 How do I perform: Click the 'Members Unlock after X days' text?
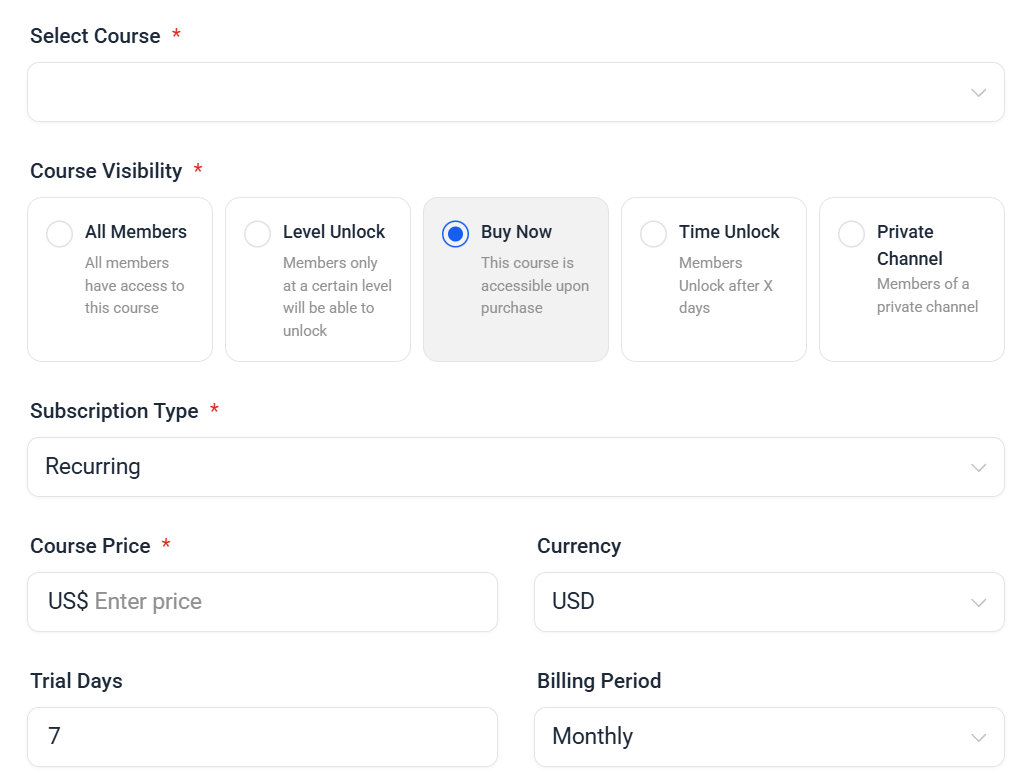point(725,285)
